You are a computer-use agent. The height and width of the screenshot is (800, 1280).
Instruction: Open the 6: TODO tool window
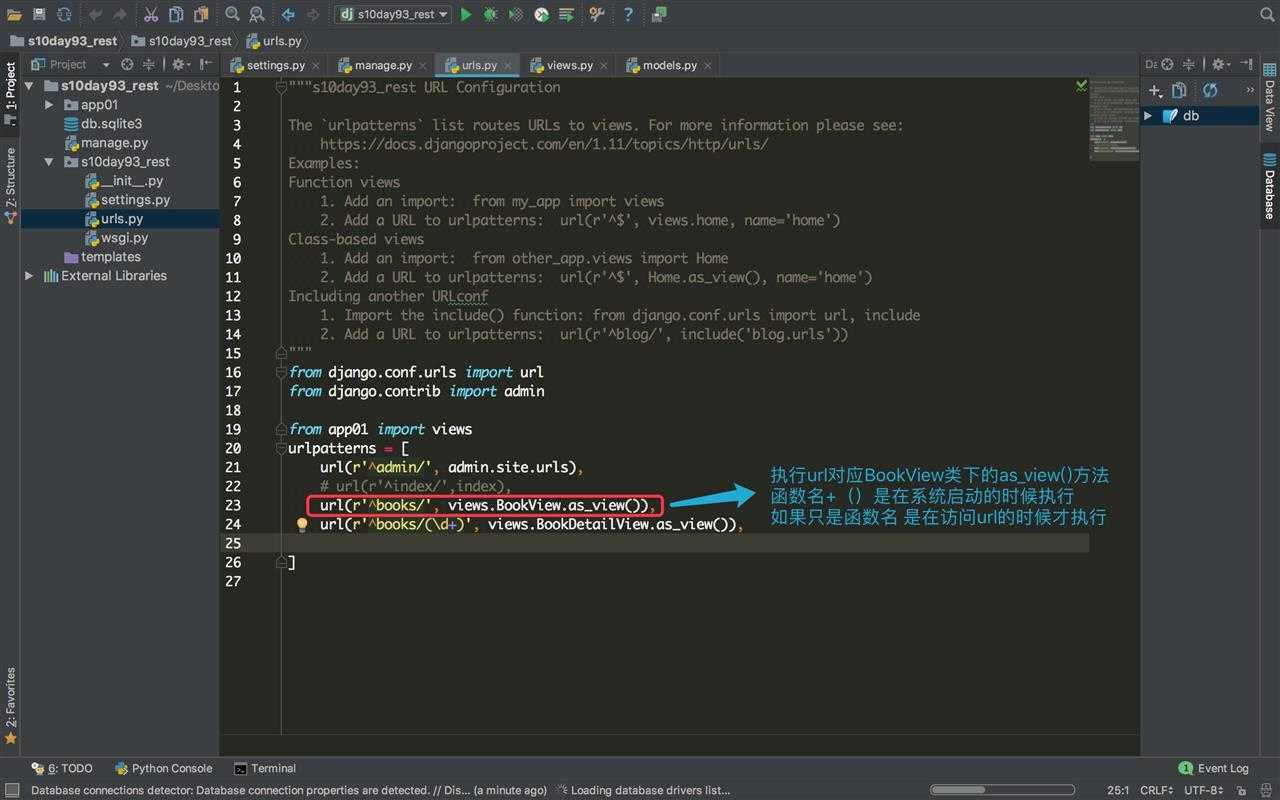click(x=63, y=768)
